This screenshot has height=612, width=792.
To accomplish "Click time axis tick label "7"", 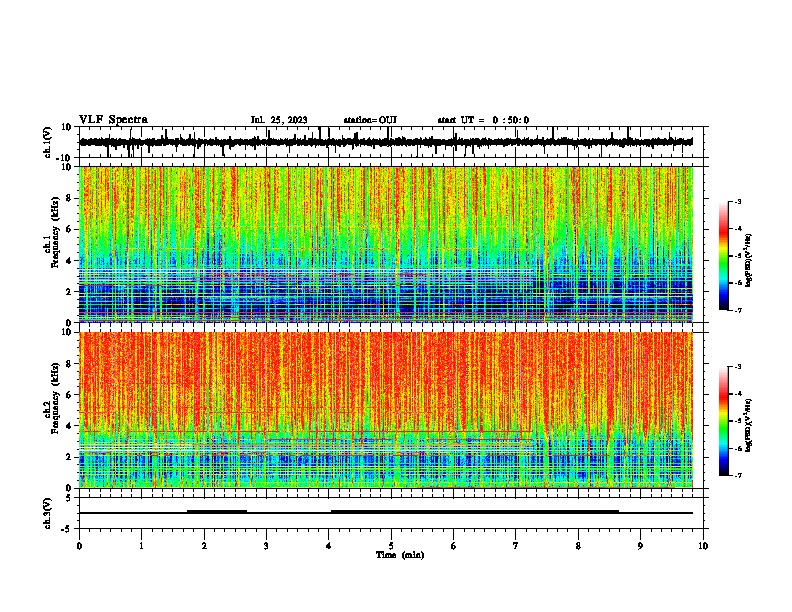I will pyautogui.click(x=516, y=546).
